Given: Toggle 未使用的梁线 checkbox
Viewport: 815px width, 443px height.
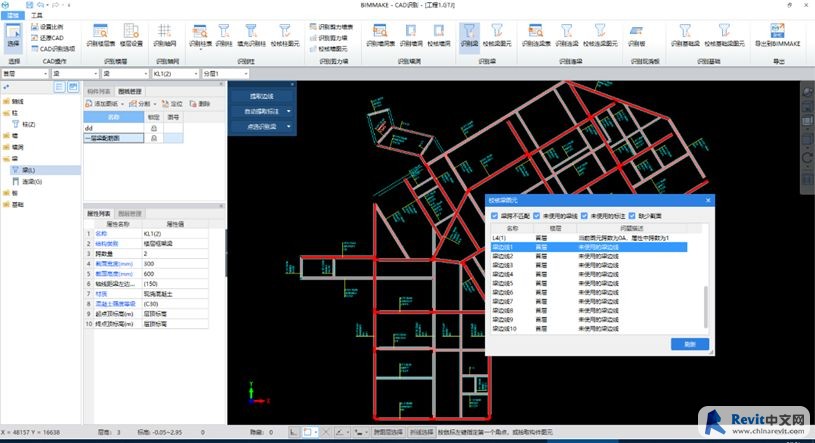Looking at the screenshot, I should [x=536, y=215].
